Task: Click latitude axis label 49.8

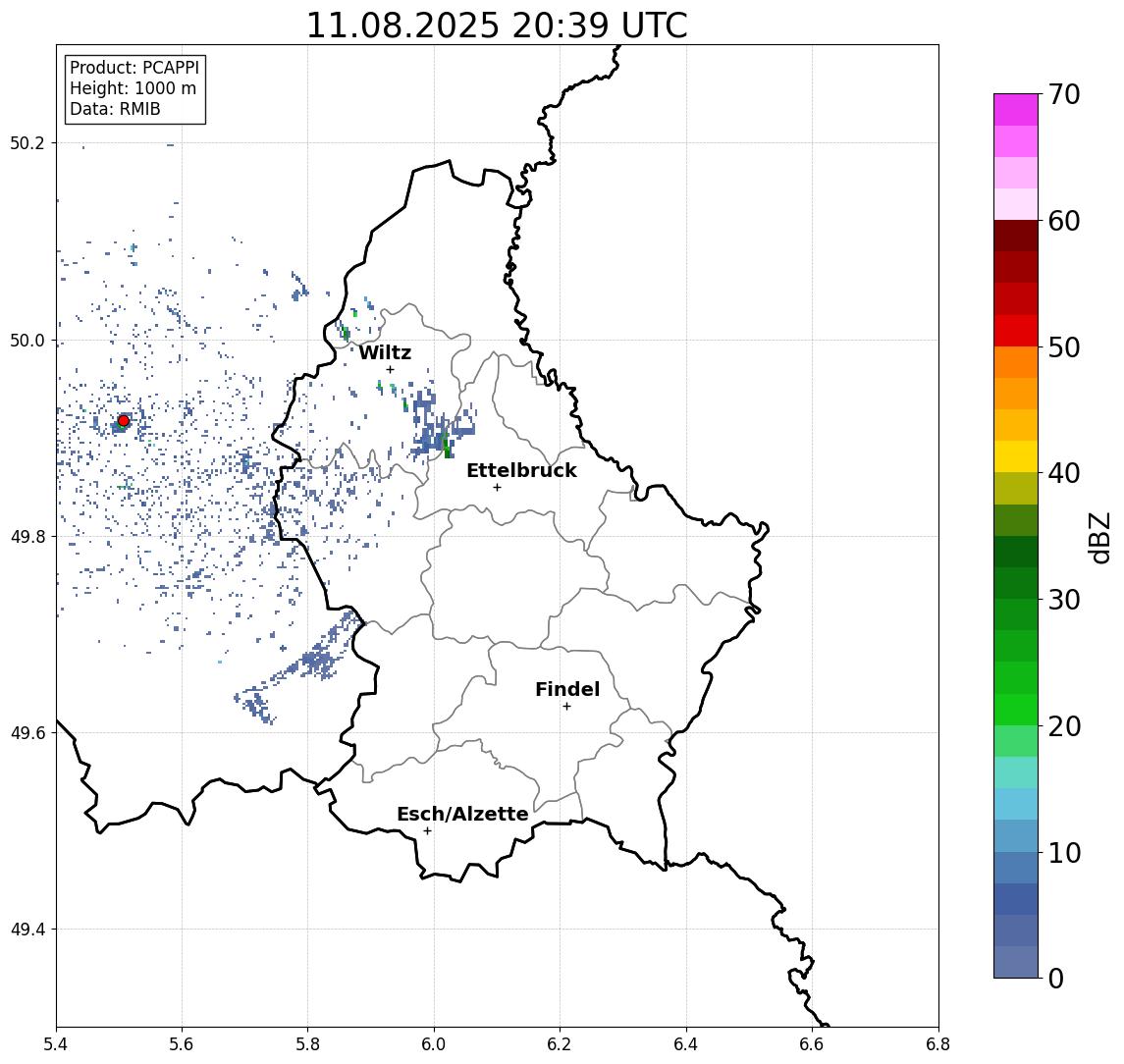Action: (27, 536)
